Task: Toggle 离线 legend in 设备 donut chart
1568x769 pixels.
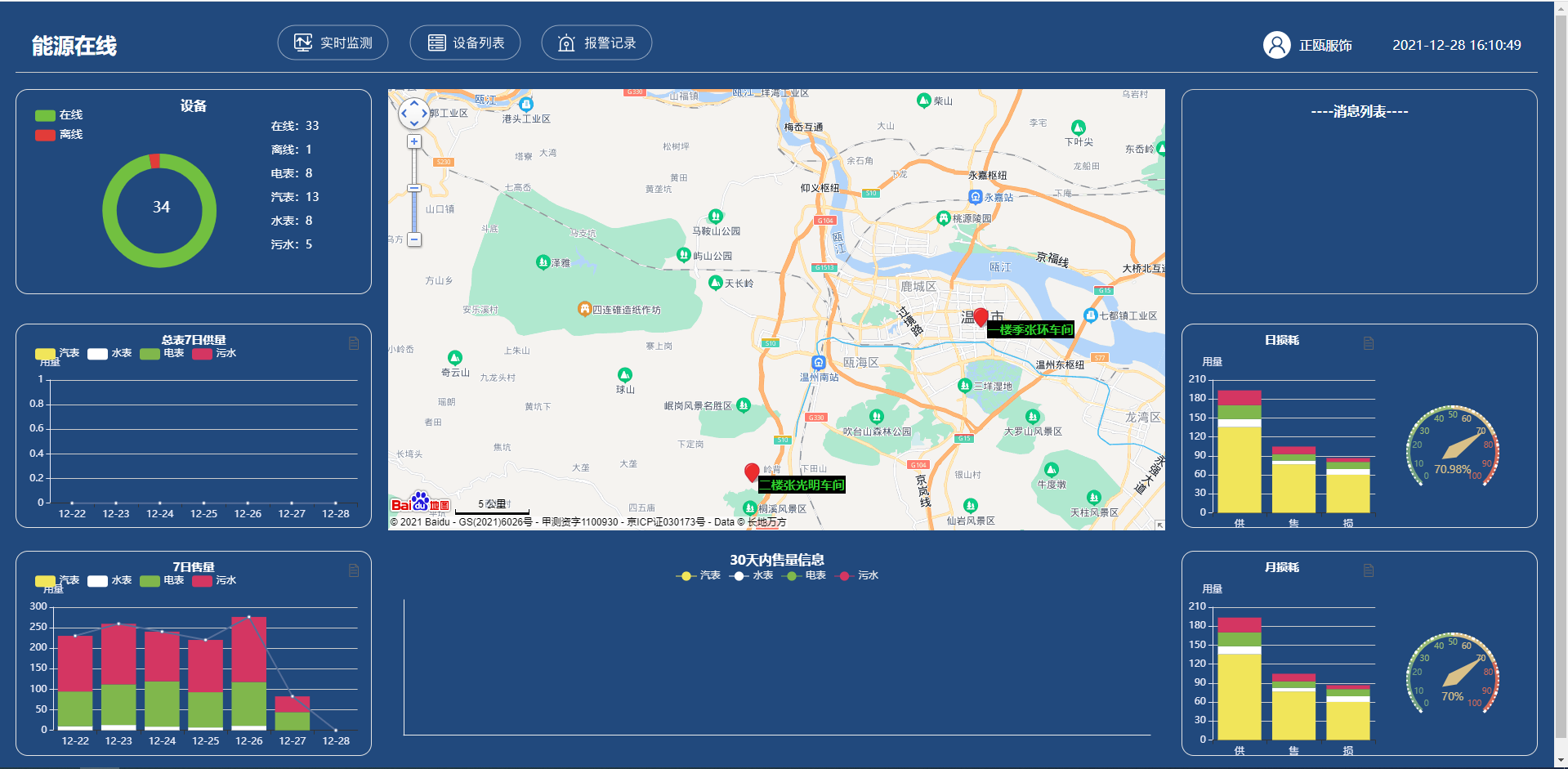Action: click(59, 135)
